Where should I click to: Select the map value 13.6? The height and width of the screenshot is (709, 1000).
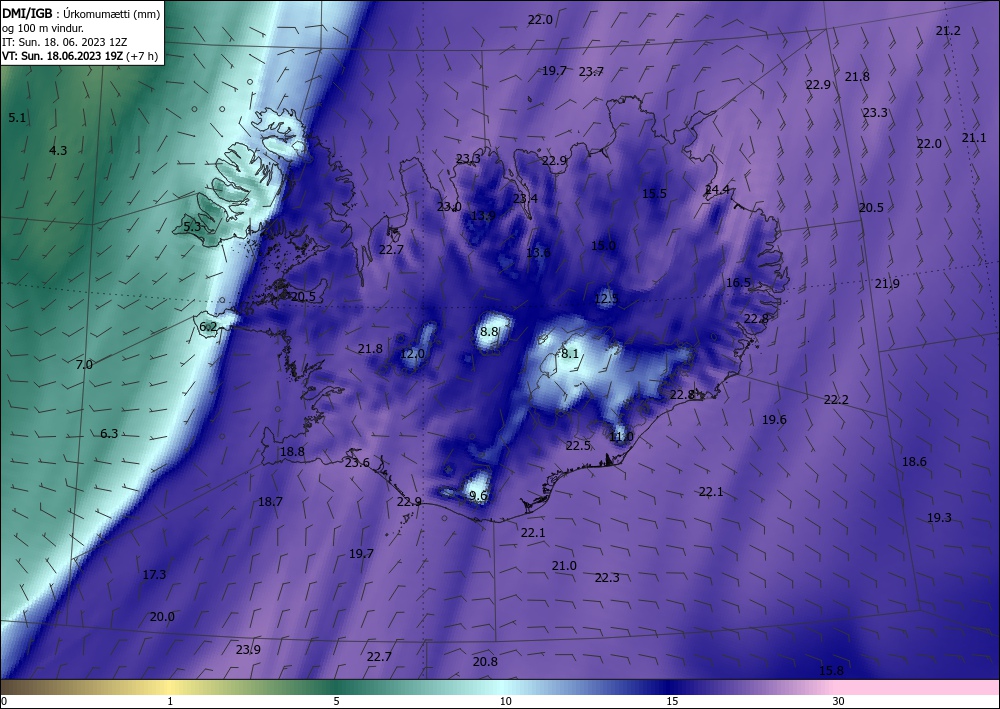pyautogui.click(x=538, y=252)
